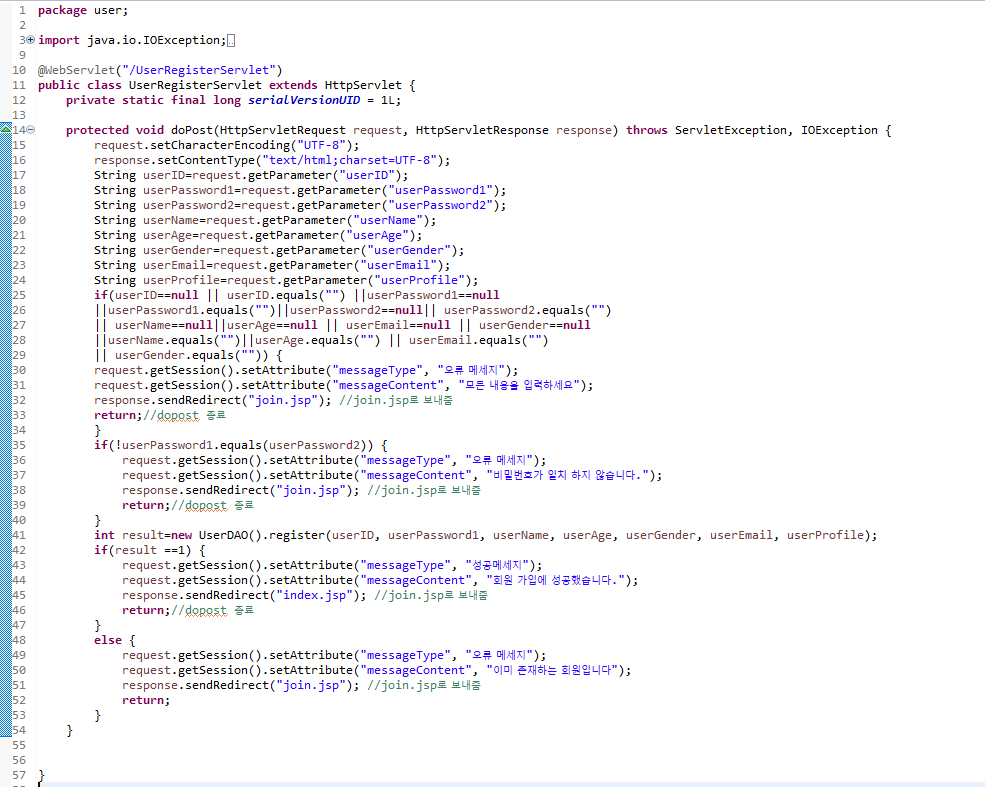Click the 'return' keyword on line 46

(x=143, y=611)
